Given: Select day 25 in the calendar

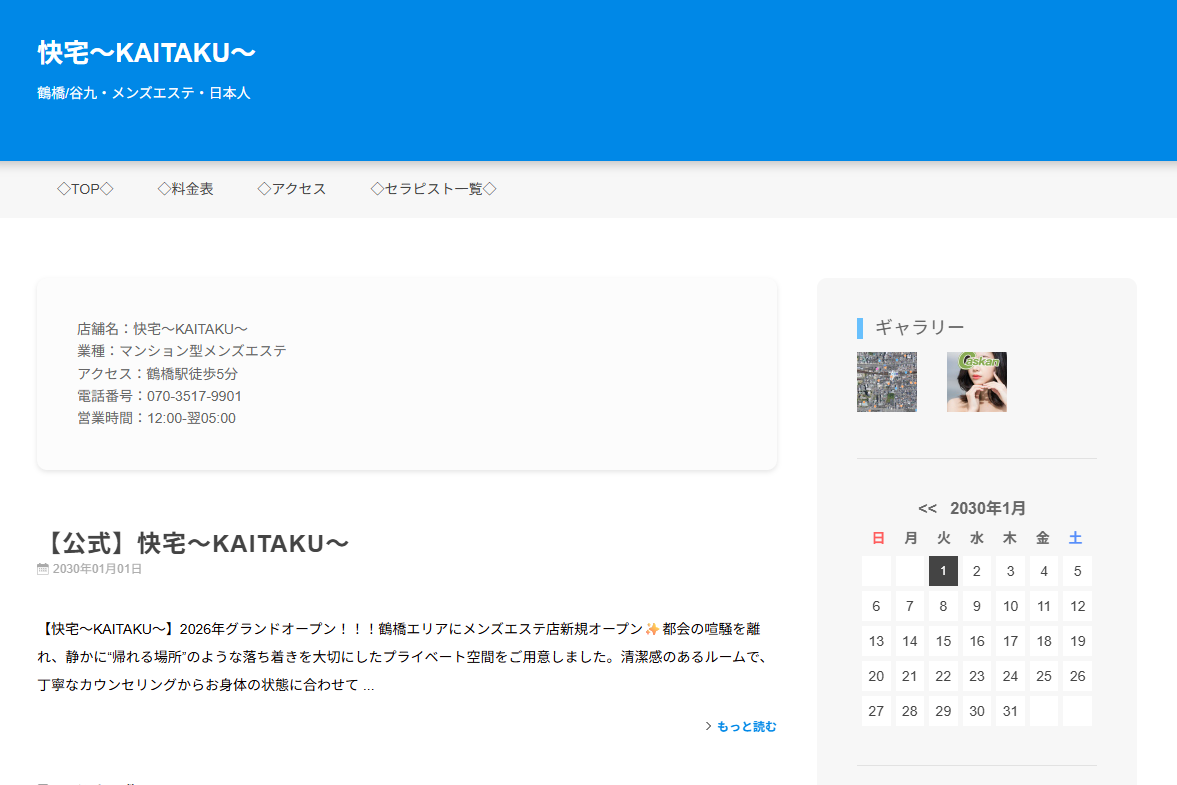Looking at the screenshot, I should coord(1044,676).
